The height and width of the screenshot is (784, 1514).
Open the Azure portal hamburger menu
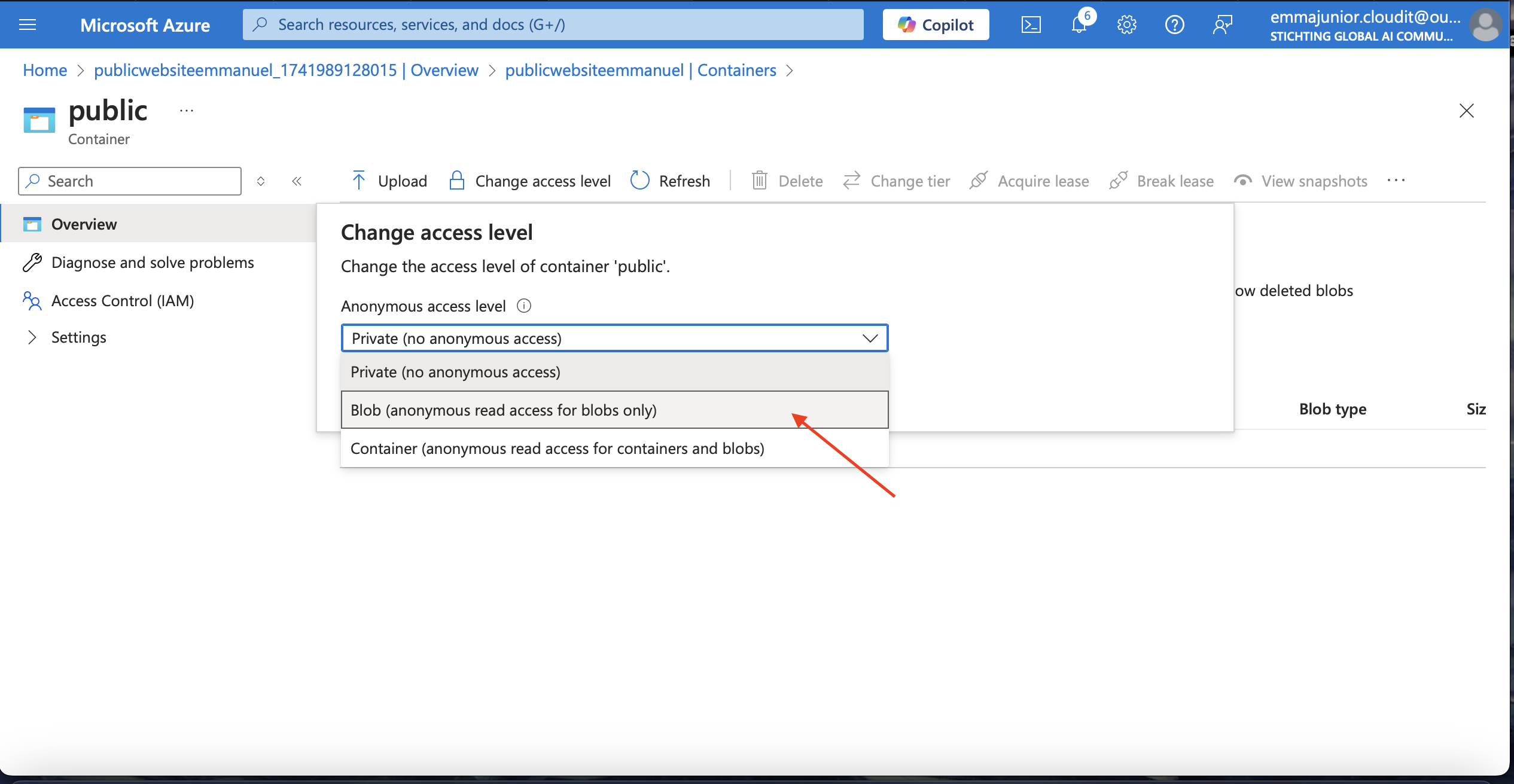click(x=28, y=25)
